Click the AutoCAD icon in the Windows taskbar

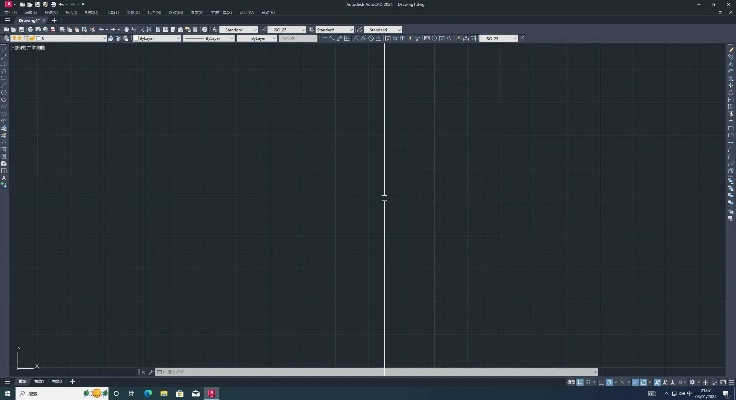(x=211, y=393)
